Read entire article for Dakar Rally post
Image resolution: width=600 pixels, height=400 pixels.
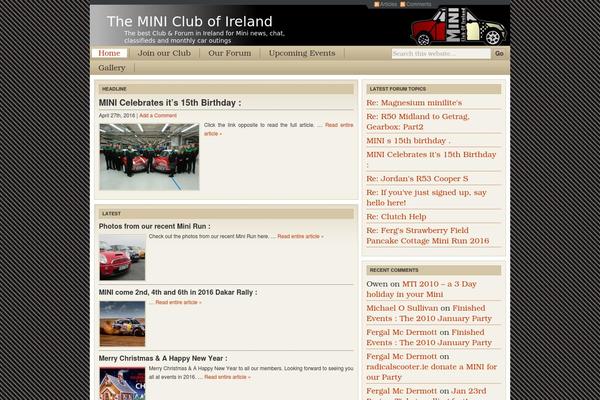click(x=178, y=302)
